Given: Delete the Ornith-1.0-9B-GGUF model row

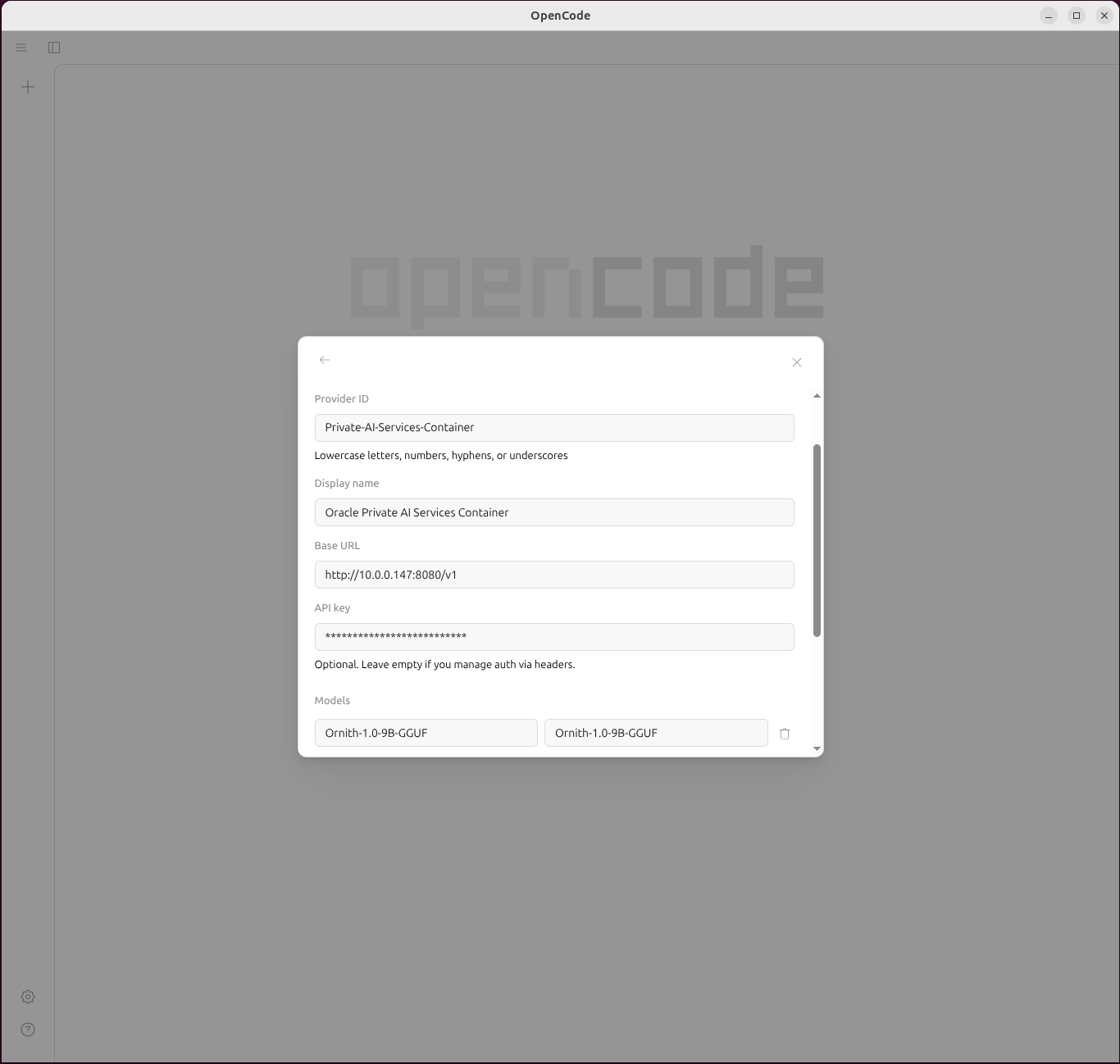Looking at the screenshot, I should click(785, 734).
